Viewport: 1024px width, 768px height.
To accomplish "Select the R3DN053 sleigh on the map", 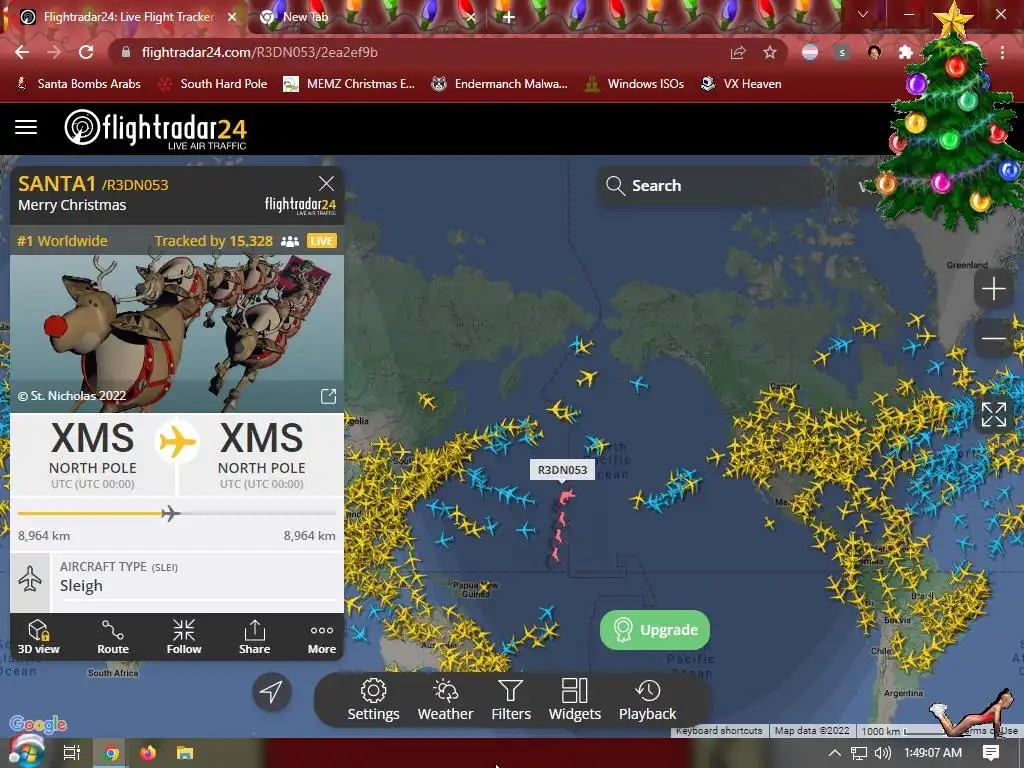I will 566,498.
